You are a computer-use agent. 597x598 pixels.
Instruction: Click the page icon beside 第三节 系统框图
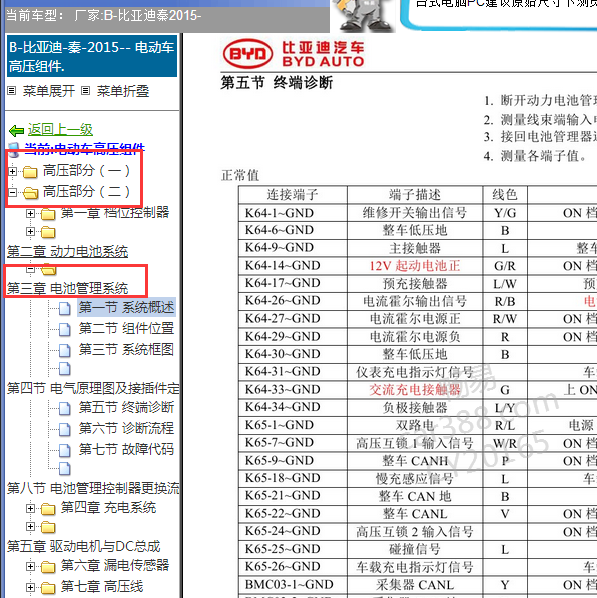(x=64, y=350)
